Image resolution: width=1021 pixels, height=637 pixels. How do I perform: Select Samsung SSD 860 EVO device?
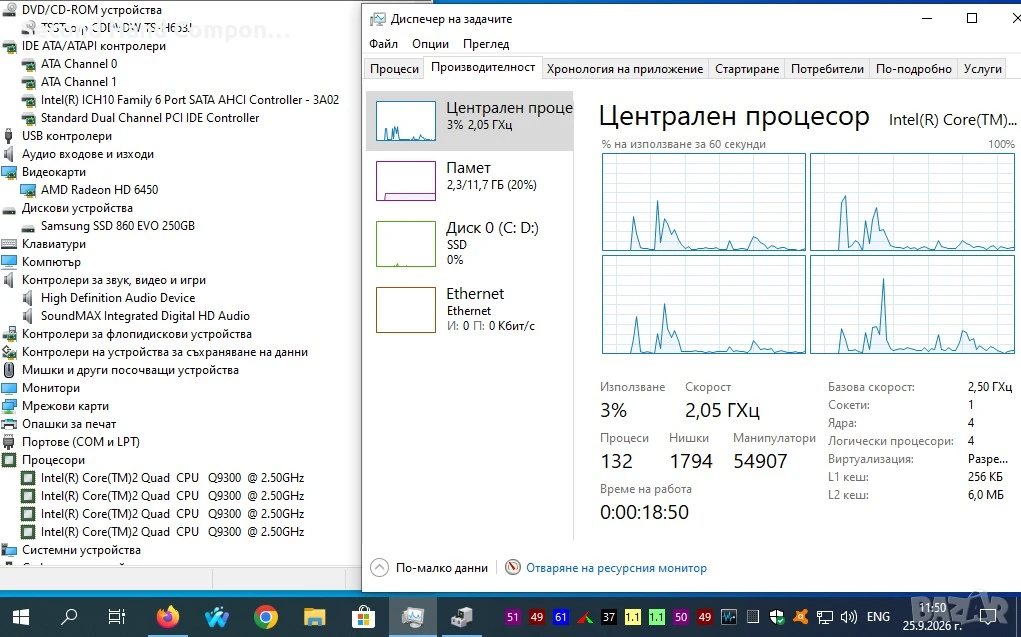click(117, 226)
